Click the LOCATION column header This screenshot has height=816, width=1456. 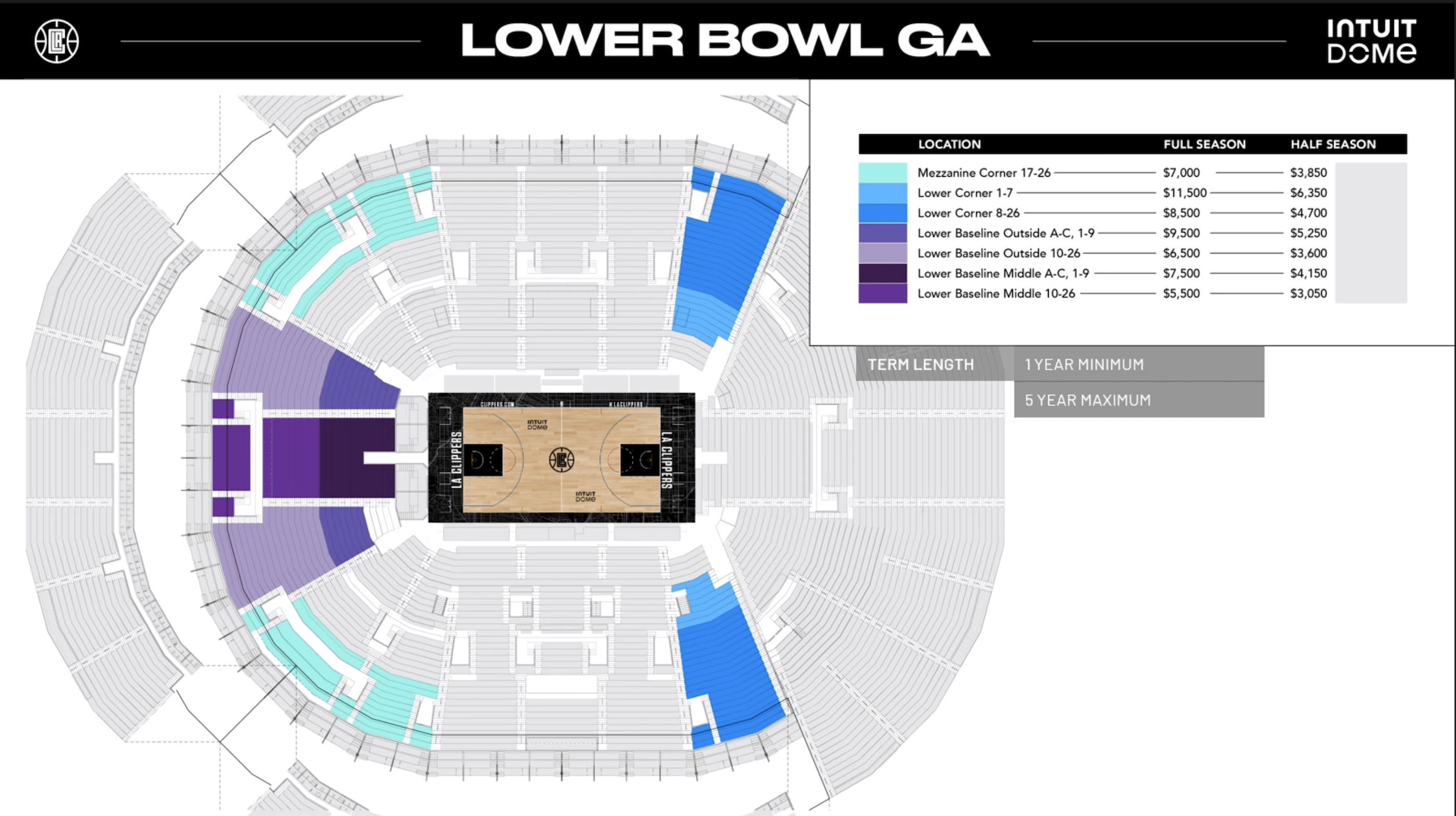(x=949, y=144)
